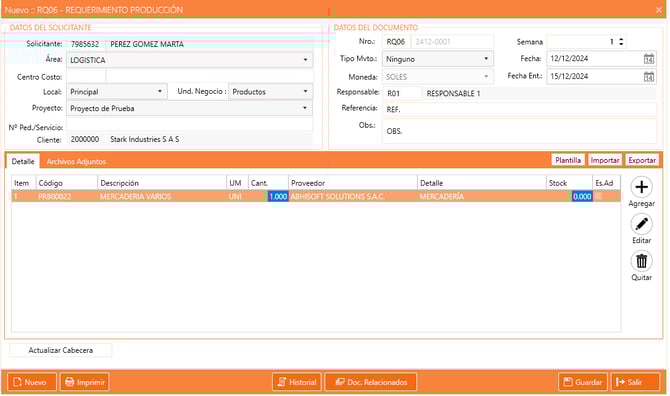
Task: Select cell PR800022 in the grid
Action: pyautogui.click(x=67, y=197)
